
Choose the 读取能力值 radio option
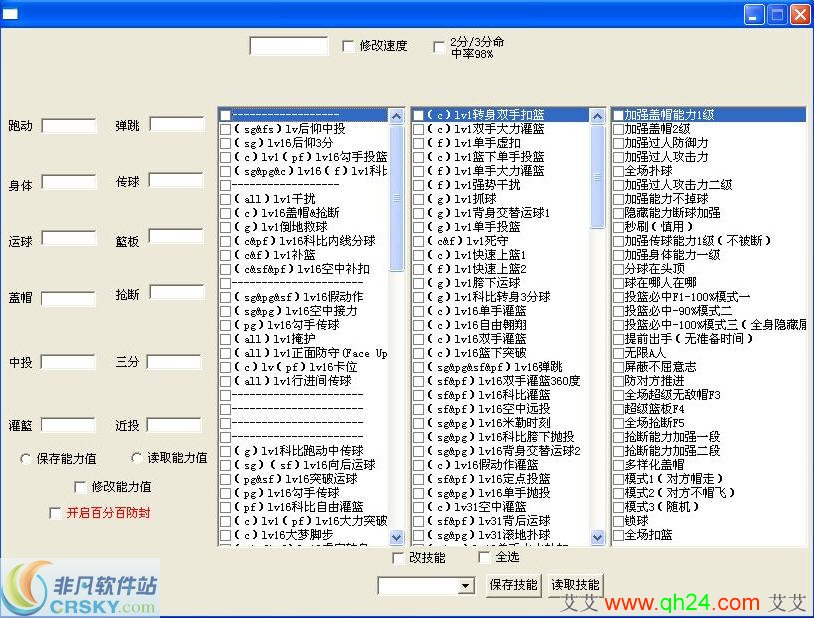(x=137, y=458)
